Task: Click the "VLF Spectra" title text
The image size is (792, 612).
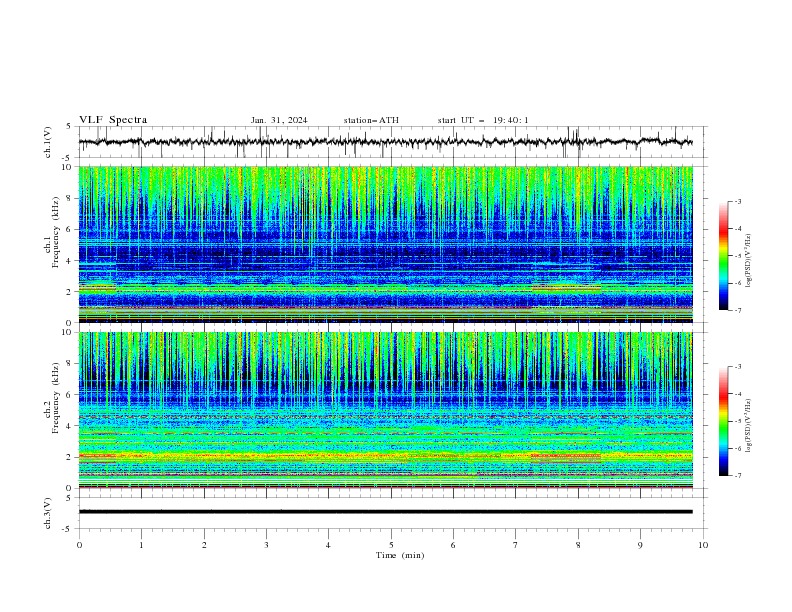Action: 113,120
